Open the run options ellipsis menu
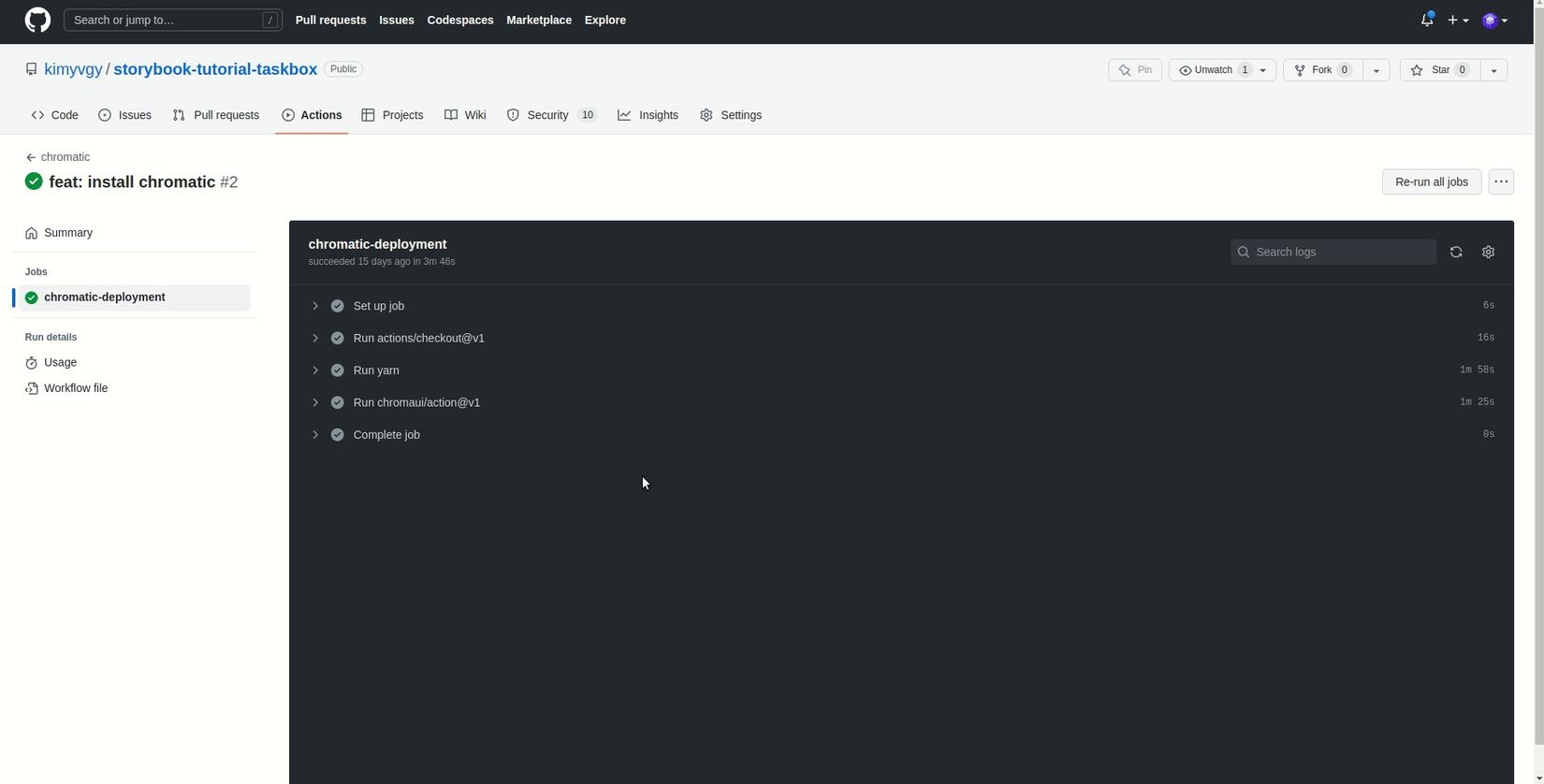This screenshot has height=784, width=1544. pyautogui.click(x=1501, y=181)
